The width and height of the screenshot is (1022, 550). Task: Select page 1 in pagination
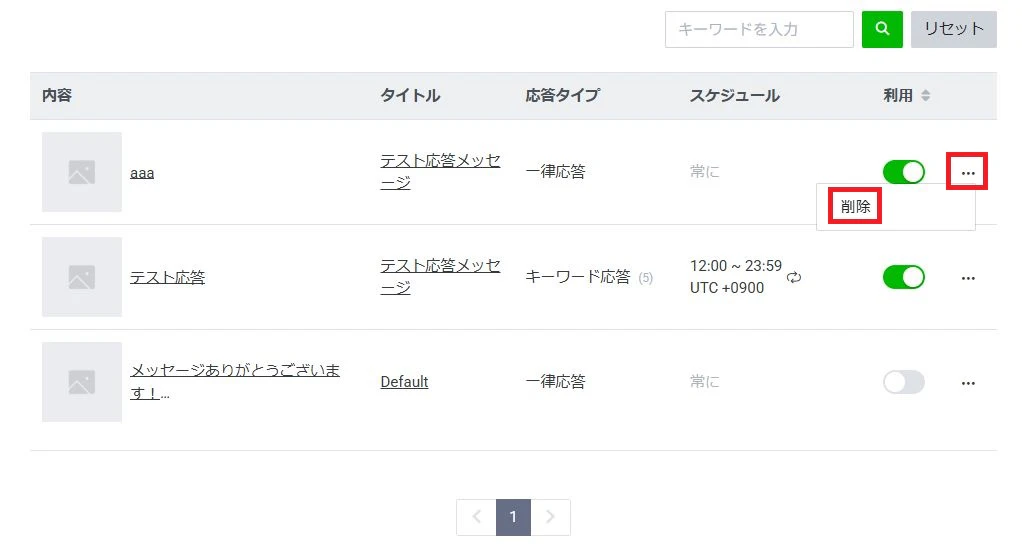point(513,517)
